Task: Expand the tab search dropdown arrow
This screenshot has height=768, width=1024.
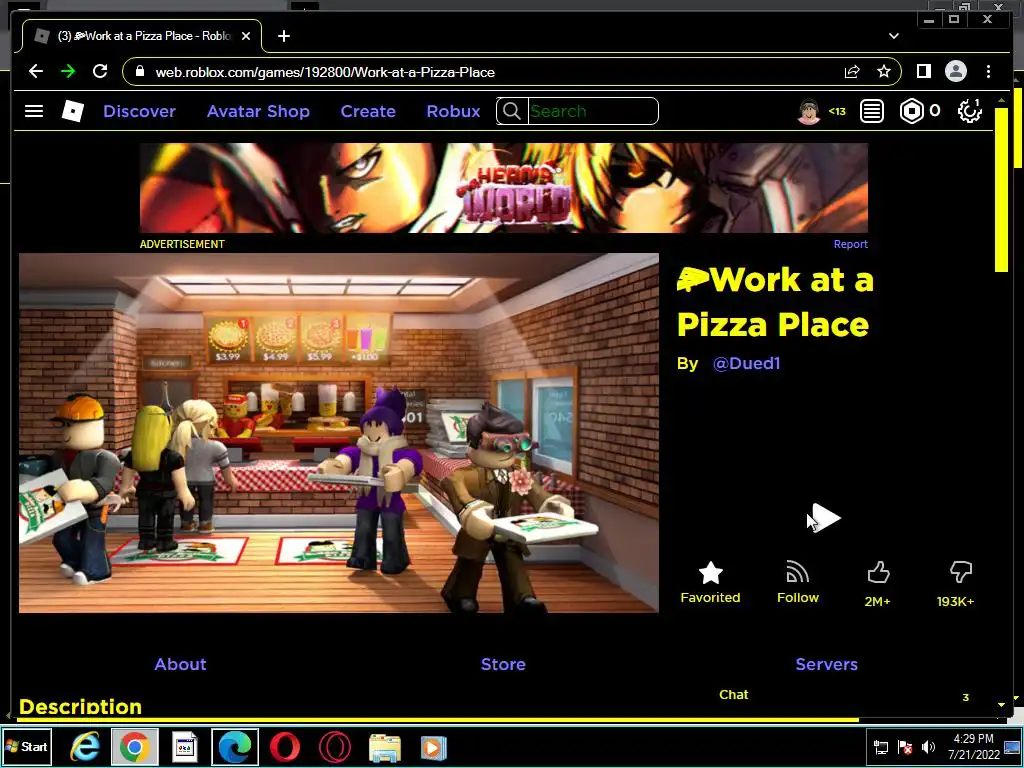Action: click(893, 36)
